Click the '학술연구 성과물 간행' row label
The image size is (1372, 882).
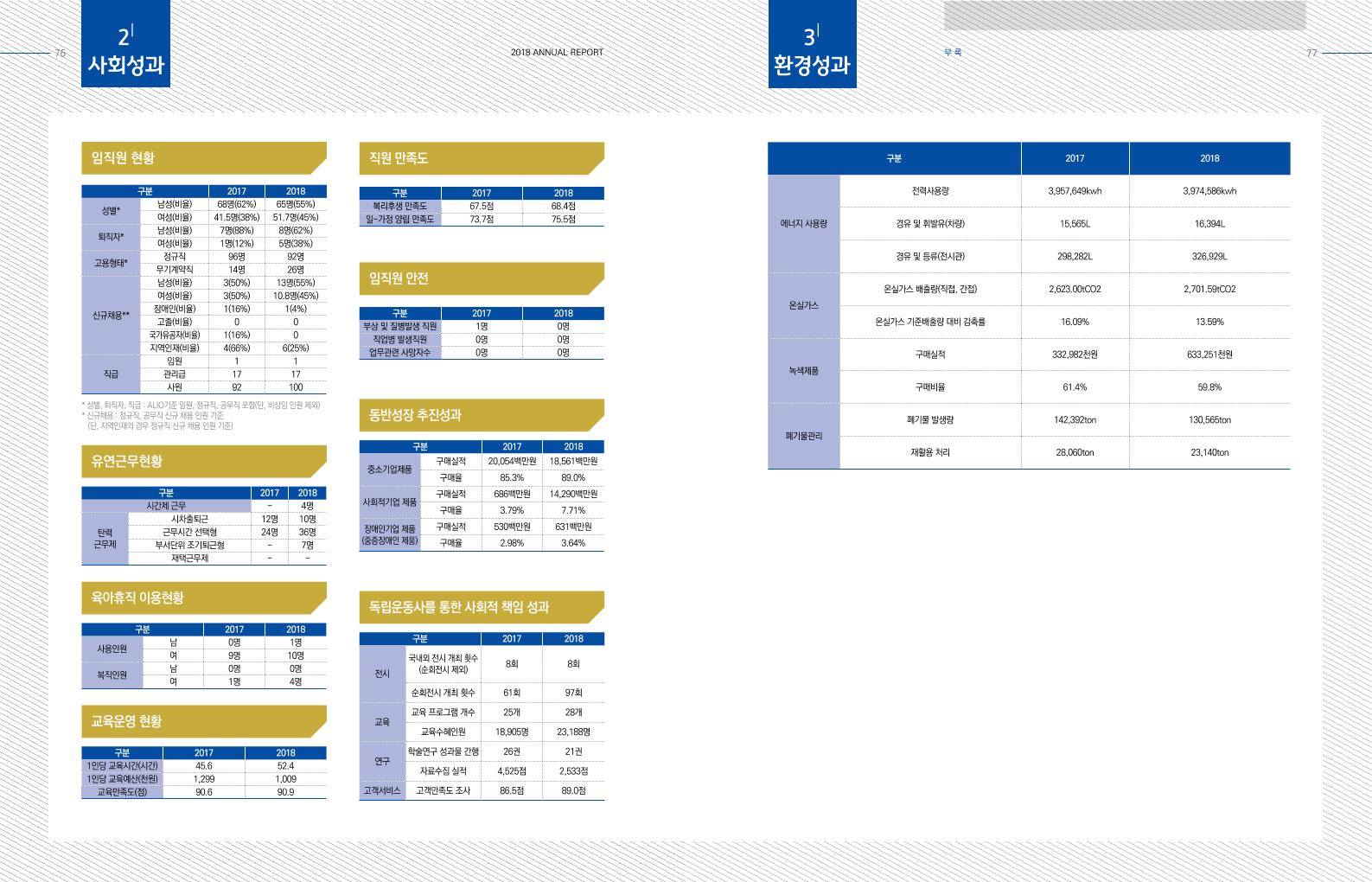click(x=444, y=751)
